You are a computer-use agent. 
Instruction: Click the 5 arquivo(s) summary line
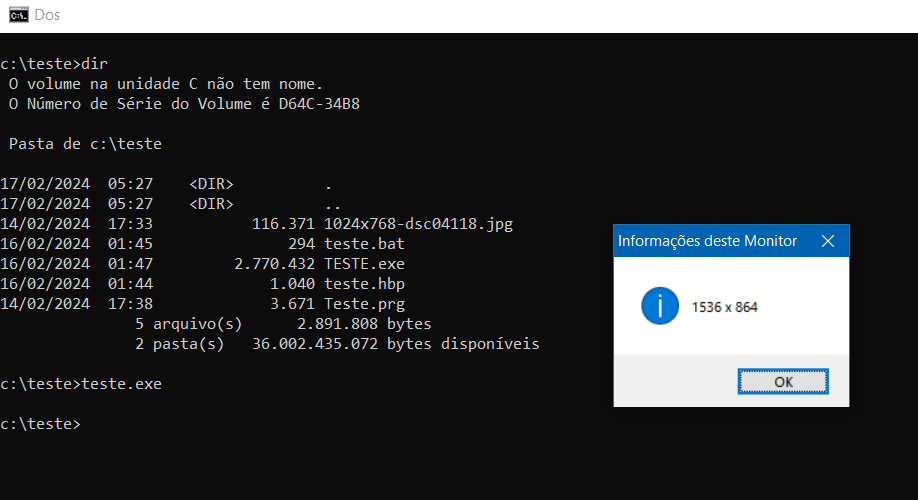tap(283, 324)
